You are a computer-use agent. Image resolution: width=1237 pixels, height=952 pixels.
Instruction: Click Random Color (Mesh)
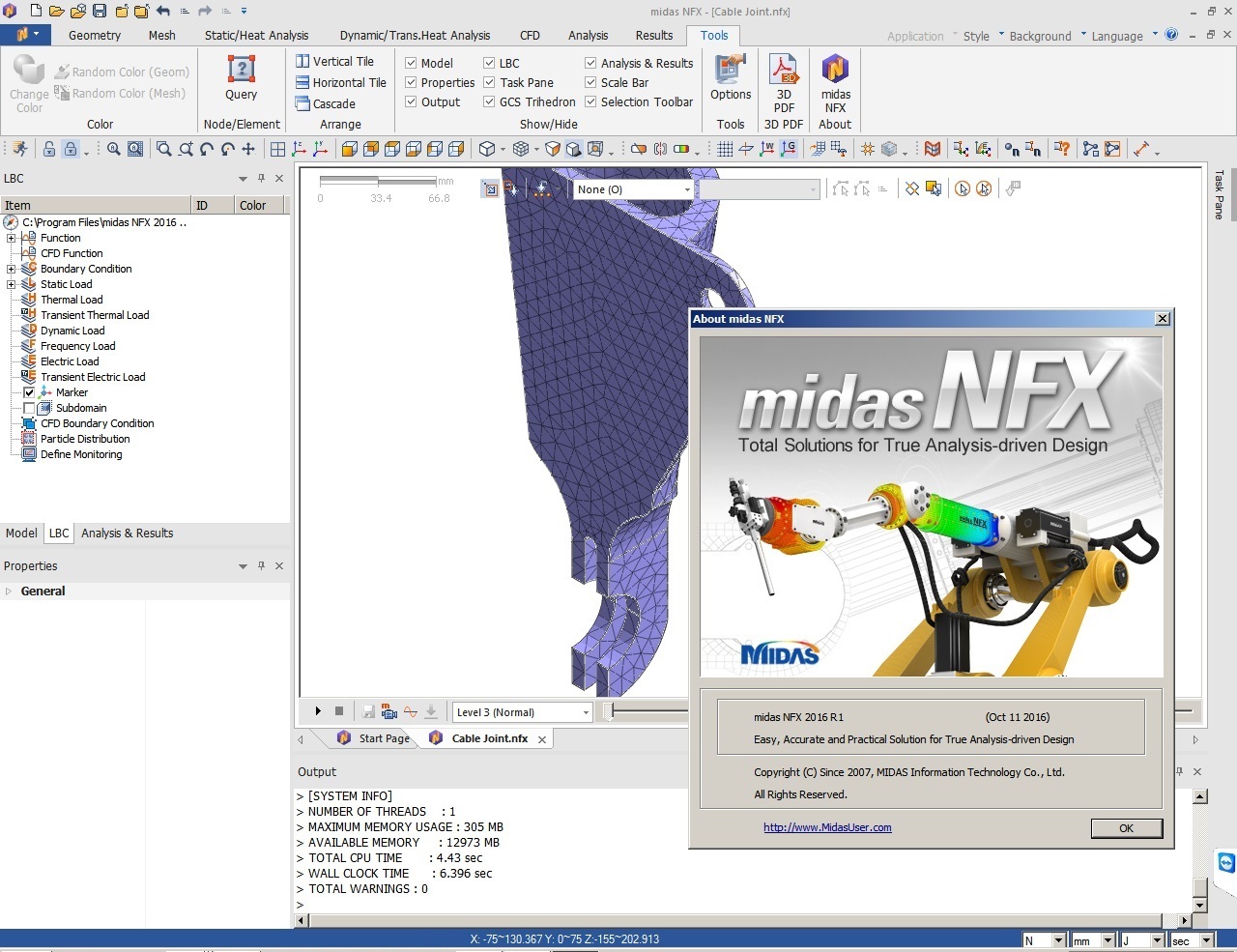[120, 93]
